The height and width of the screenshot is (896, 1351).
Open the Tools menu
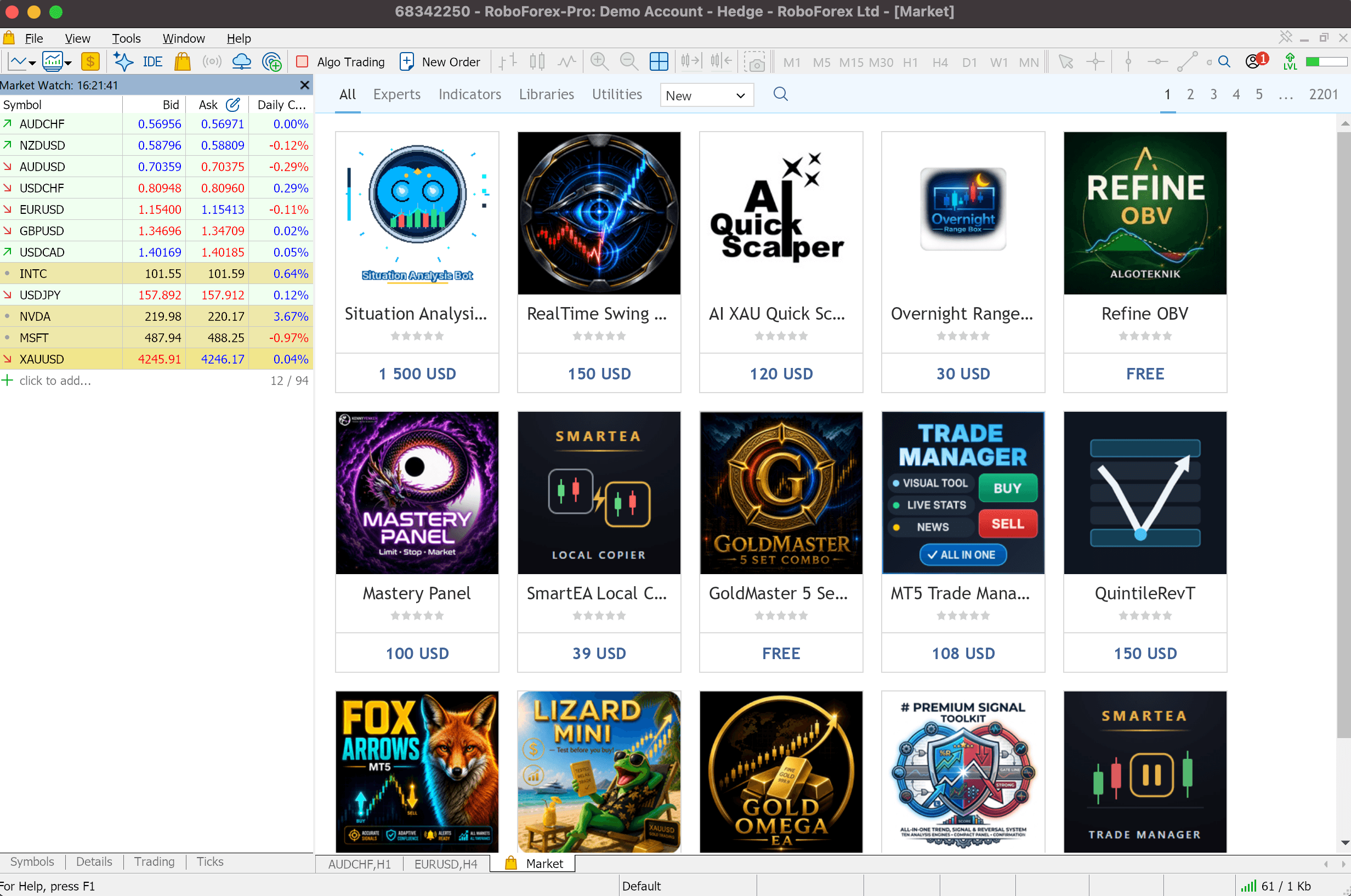coord(126,38)
